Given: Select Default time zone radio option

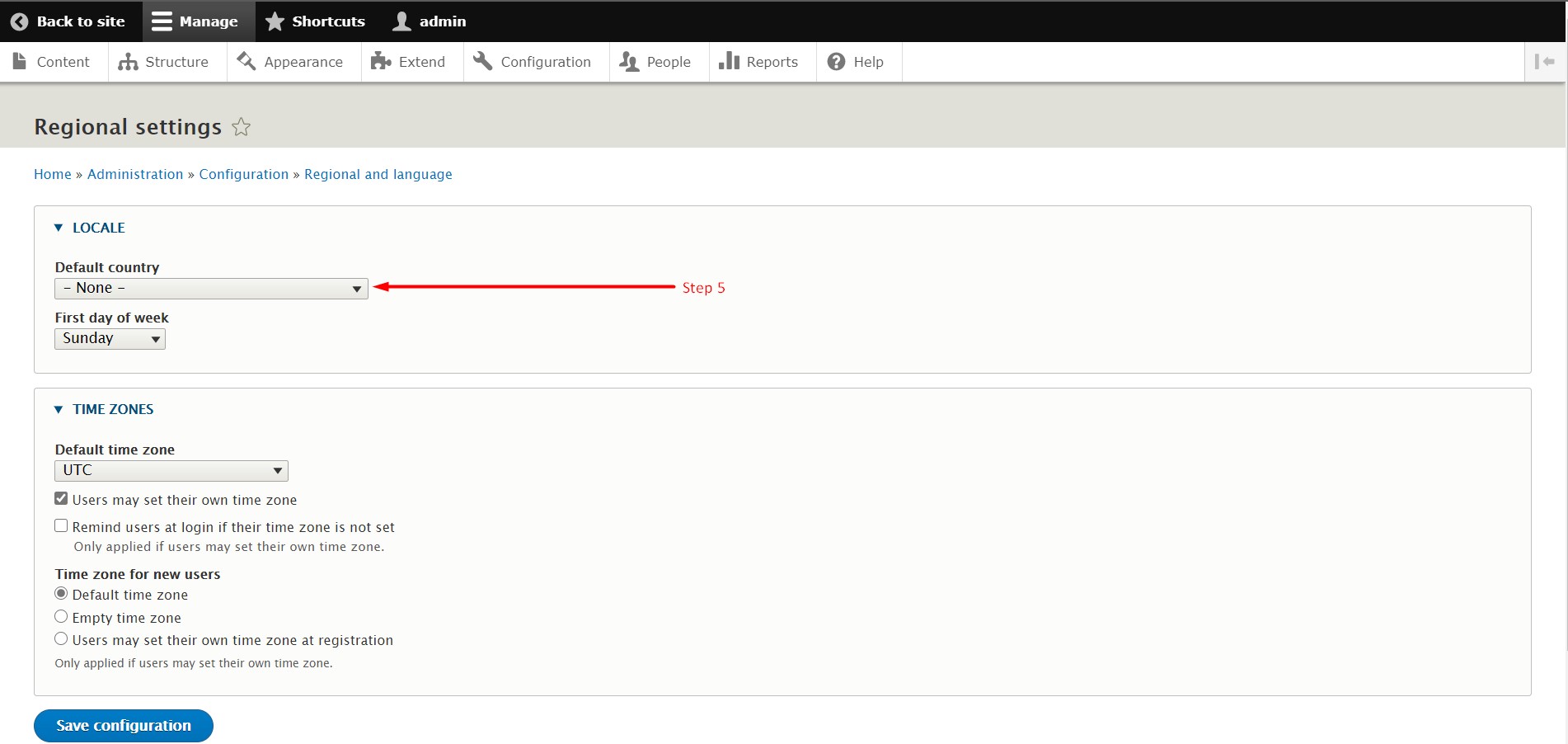Looking at the screenshot, I should [61, 594].
